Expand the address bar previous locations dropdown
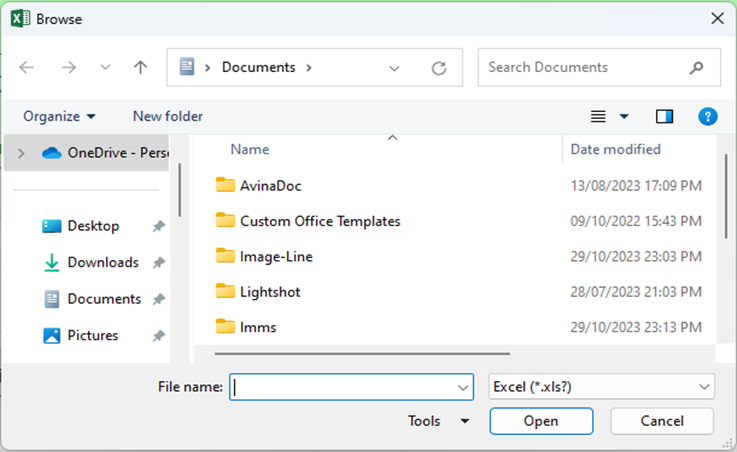This screenshot has height=452, width=737. 394,68
